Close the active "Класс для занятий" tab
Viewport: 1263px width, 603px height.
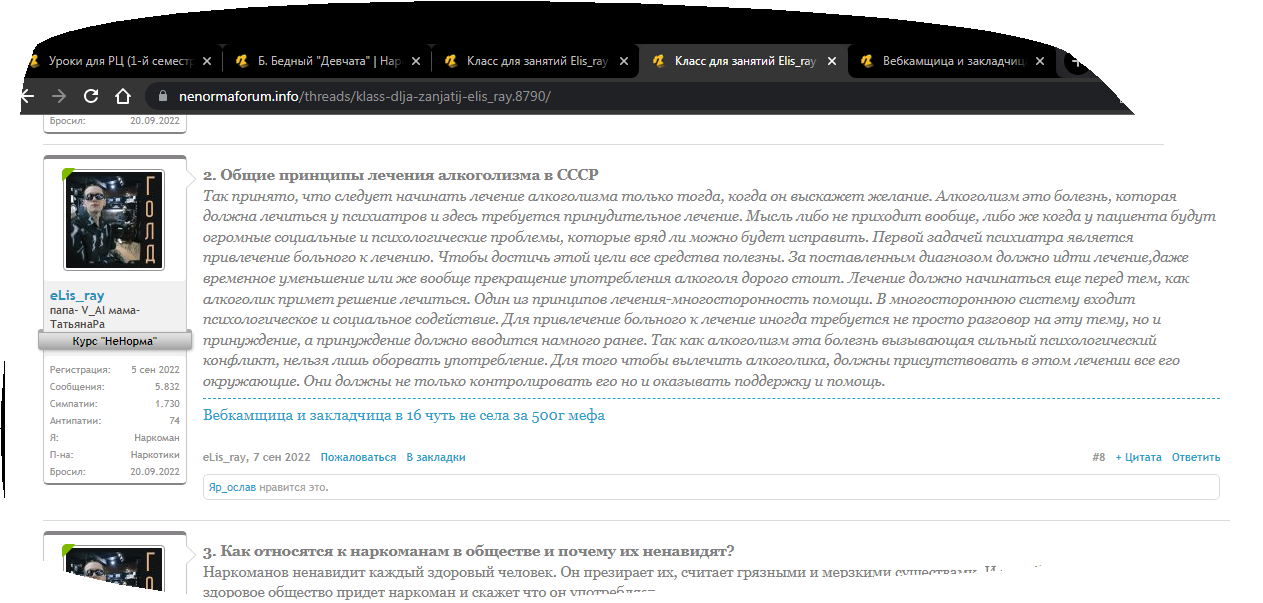click(x=831, y=61)
